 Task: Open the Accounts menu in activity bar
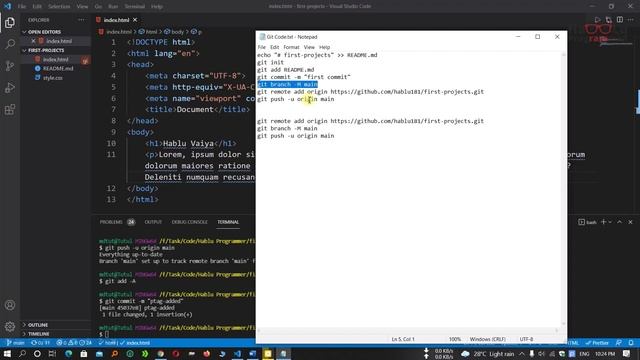pyautogui.click(x=10, y=305)
